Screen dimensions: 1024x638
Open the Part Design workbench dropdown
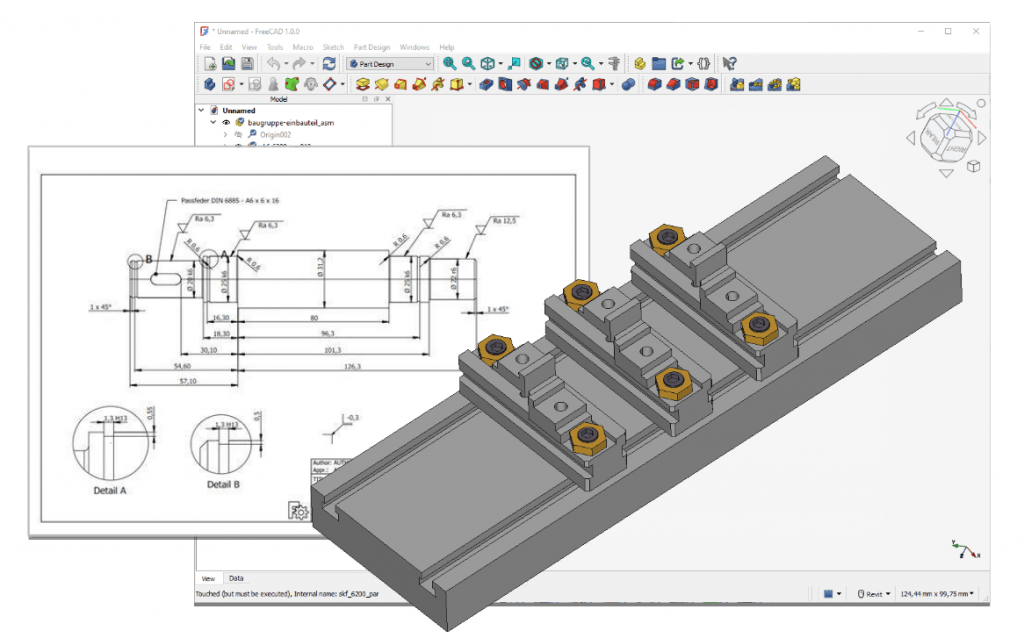(390, 63)
